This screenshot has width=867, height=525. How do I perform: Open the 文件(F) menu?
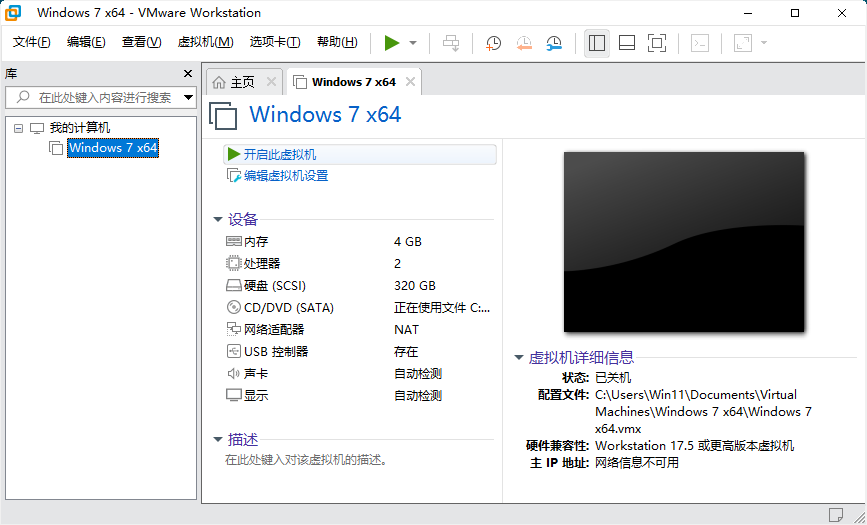pyautogui.click(x=32, y=42)
